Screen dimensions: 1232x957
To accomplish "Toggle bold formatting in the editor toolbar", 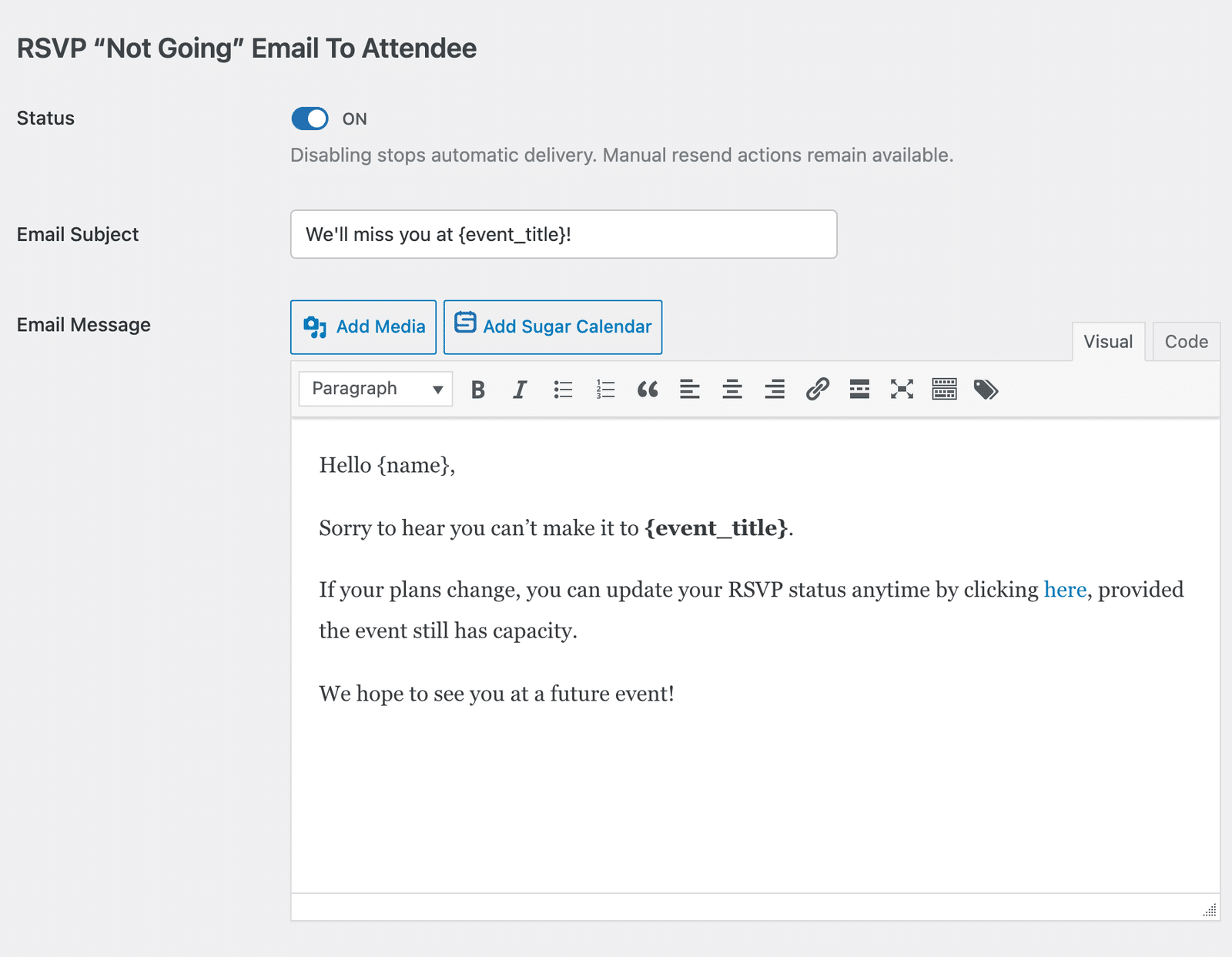I will click(x=478, y=390).
